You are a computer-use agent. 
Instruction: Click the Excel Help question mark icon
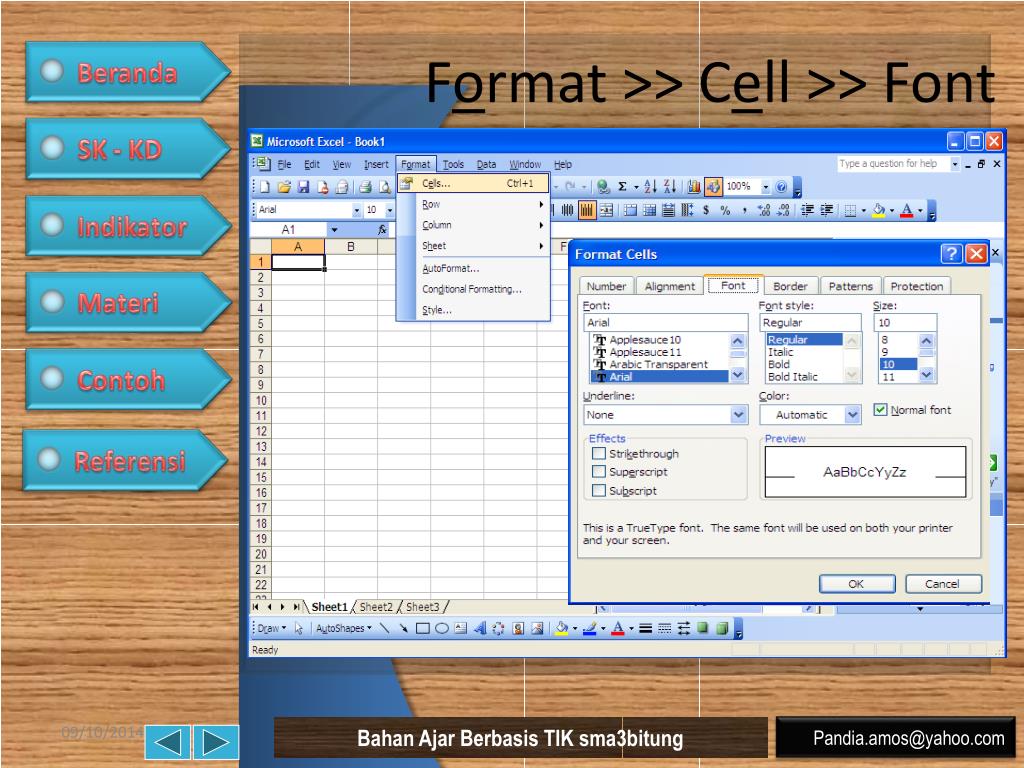click(x=781, y=187)
